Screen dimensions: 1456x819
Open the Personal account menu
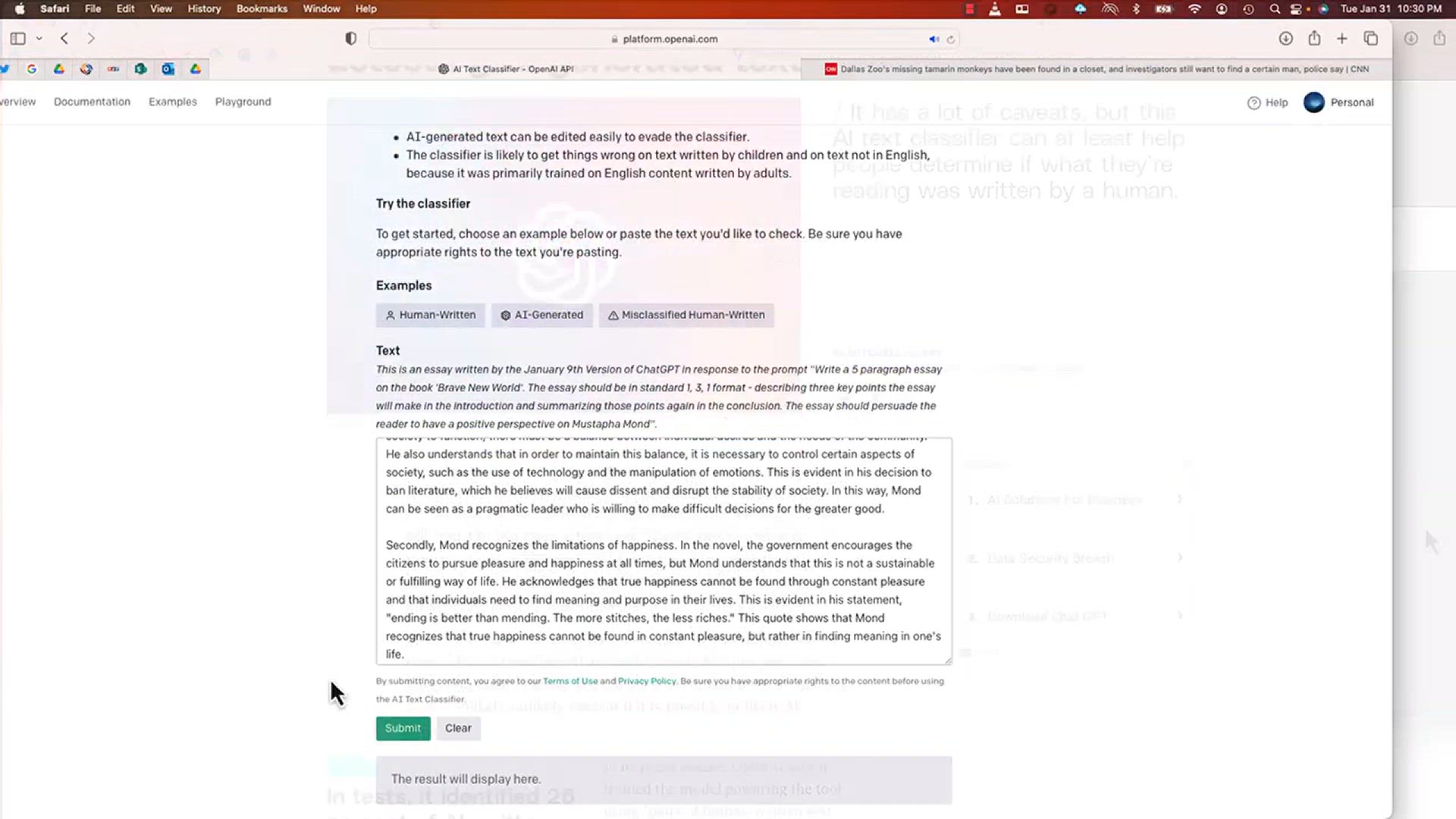point(1338,102)
